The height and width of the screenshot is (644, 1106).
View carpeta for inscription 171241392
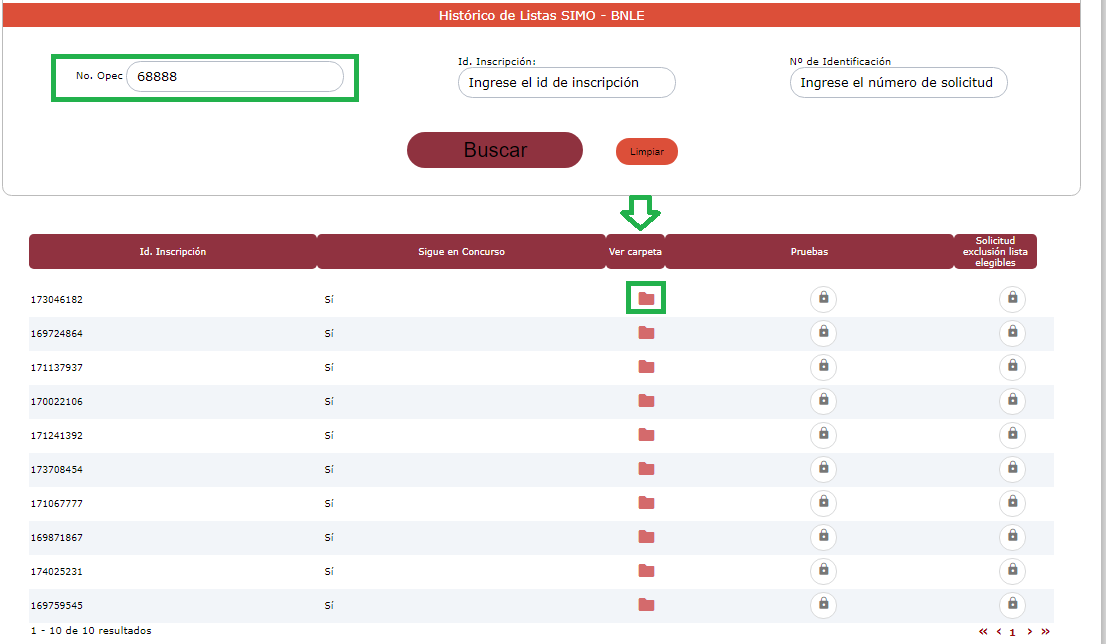[x=646, y=435]
